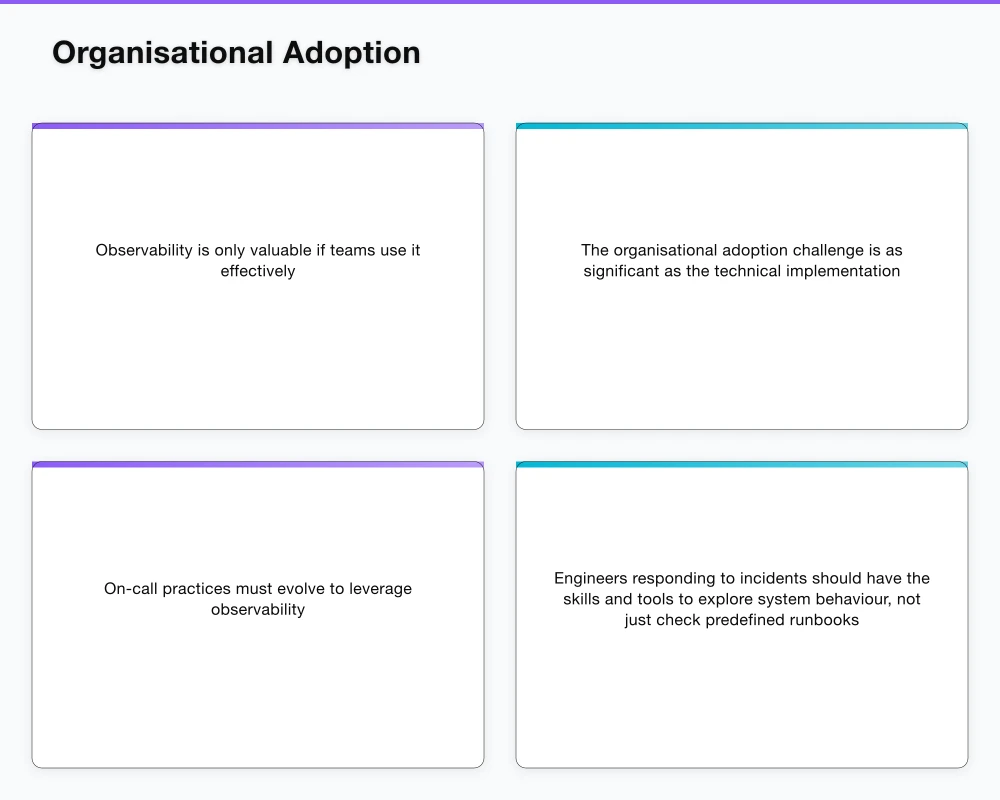The image size is (1000, 800).
Task: Click the purple bar at screen top
Action: 500,4
